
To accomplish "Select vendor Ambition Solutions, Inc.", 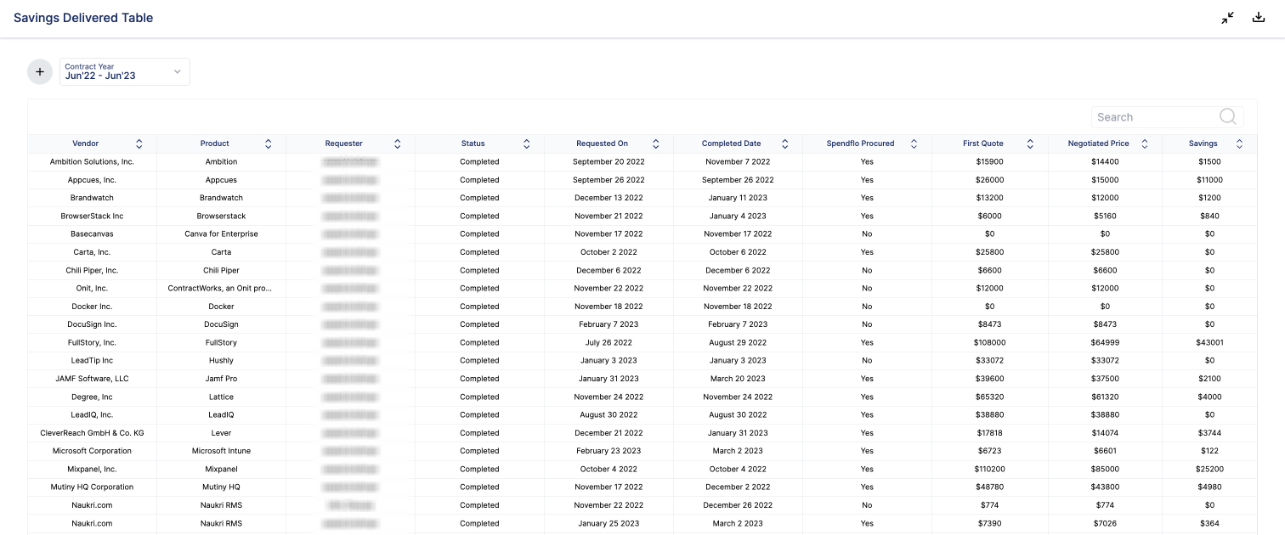I will [92, 162].
